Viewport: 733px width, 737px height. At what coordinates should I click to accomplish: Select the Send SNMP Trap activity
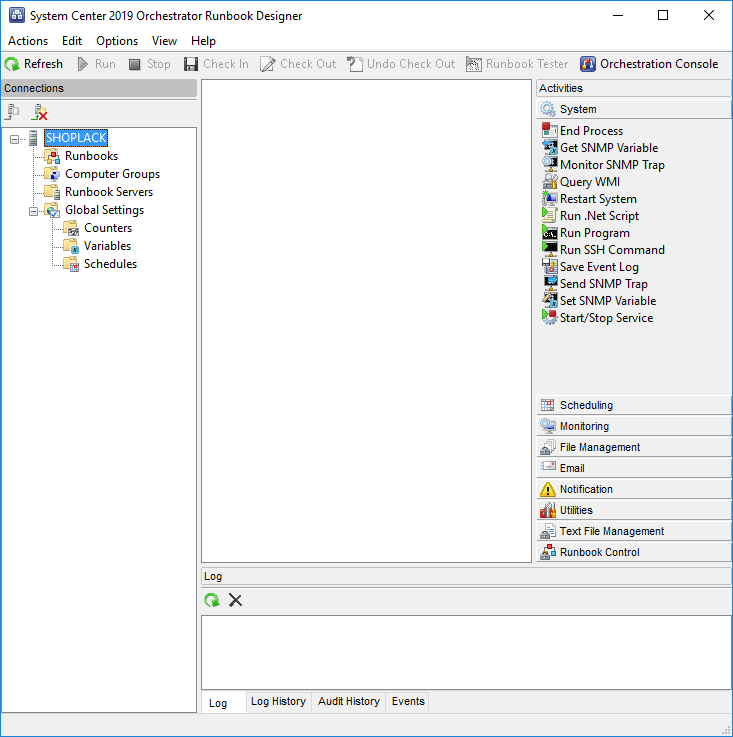click(x=595, y=283)
